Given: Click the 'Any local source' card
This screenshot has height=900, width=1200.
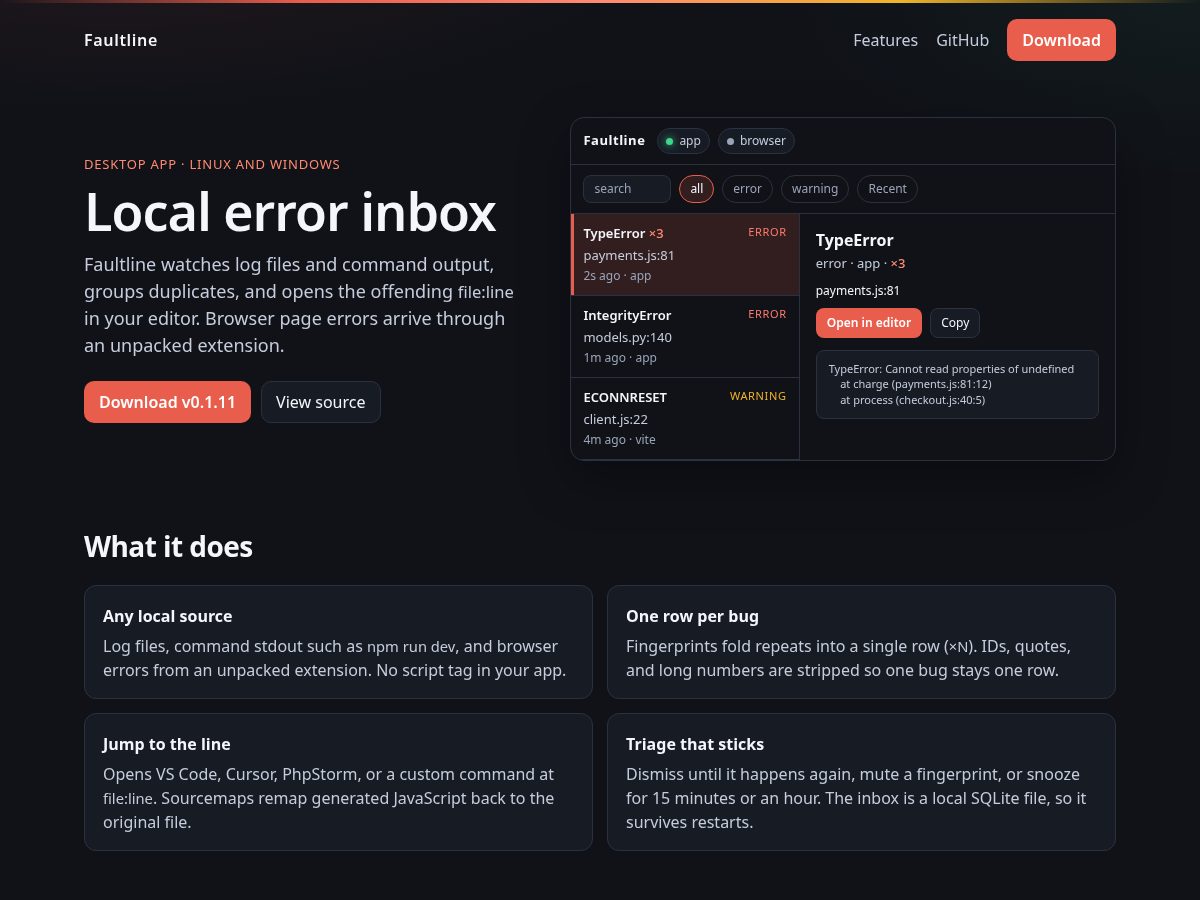Looking at the screenshot, I should pyautogui.click(x=338, y=642).
